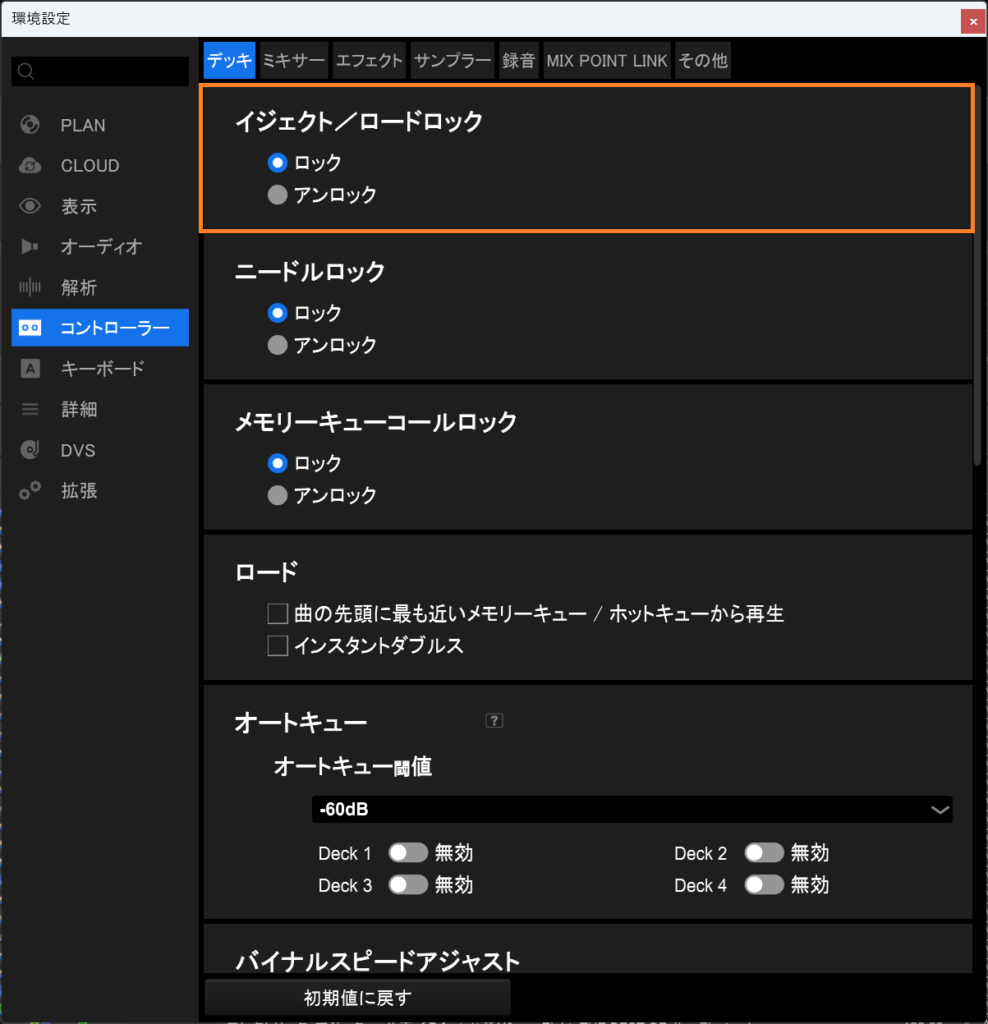Click the 初期値に戻す button
Viewport: 988px width, 1024px height.
click(358, 997)
